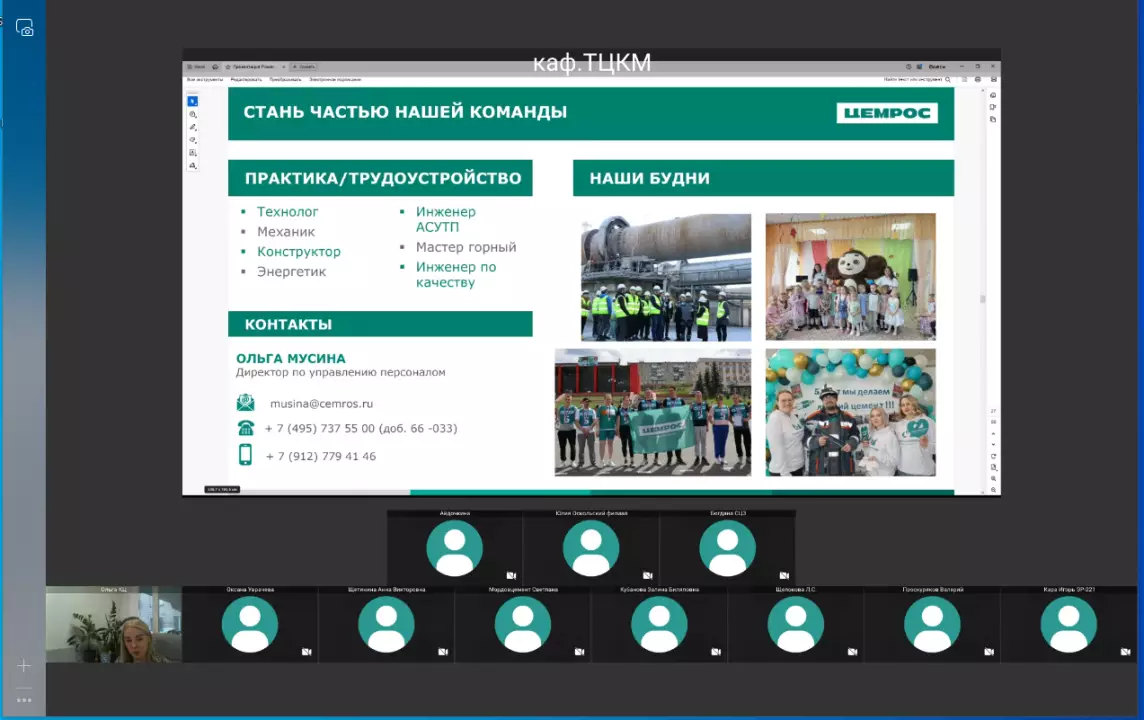Image resolution: width=1144 pixels, height=720 pixels.
Task: Open the three-dots more options menu
Action: click(x=24, y=700)
